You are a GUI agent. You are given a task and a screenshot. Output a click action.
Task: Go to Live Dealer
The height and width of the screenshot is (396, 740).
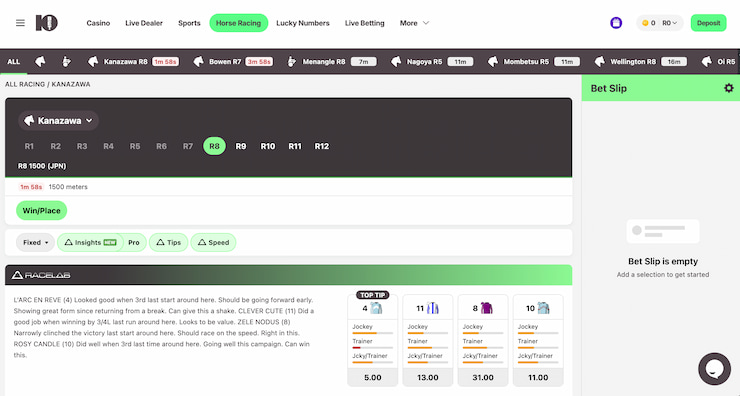pyautogui.click(x=144, y=23)
